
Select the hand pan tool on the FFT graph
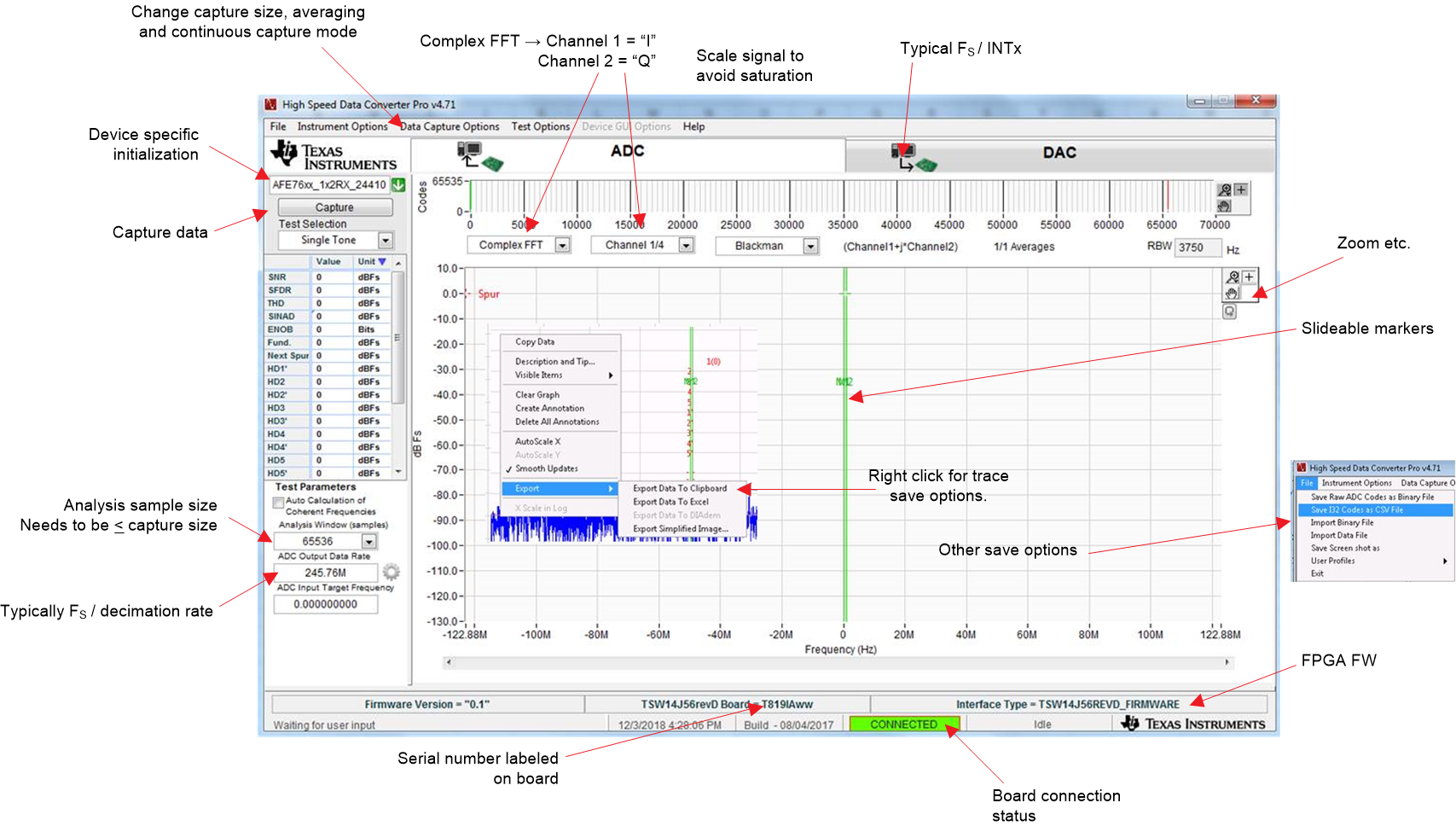tap(1232, 294)
